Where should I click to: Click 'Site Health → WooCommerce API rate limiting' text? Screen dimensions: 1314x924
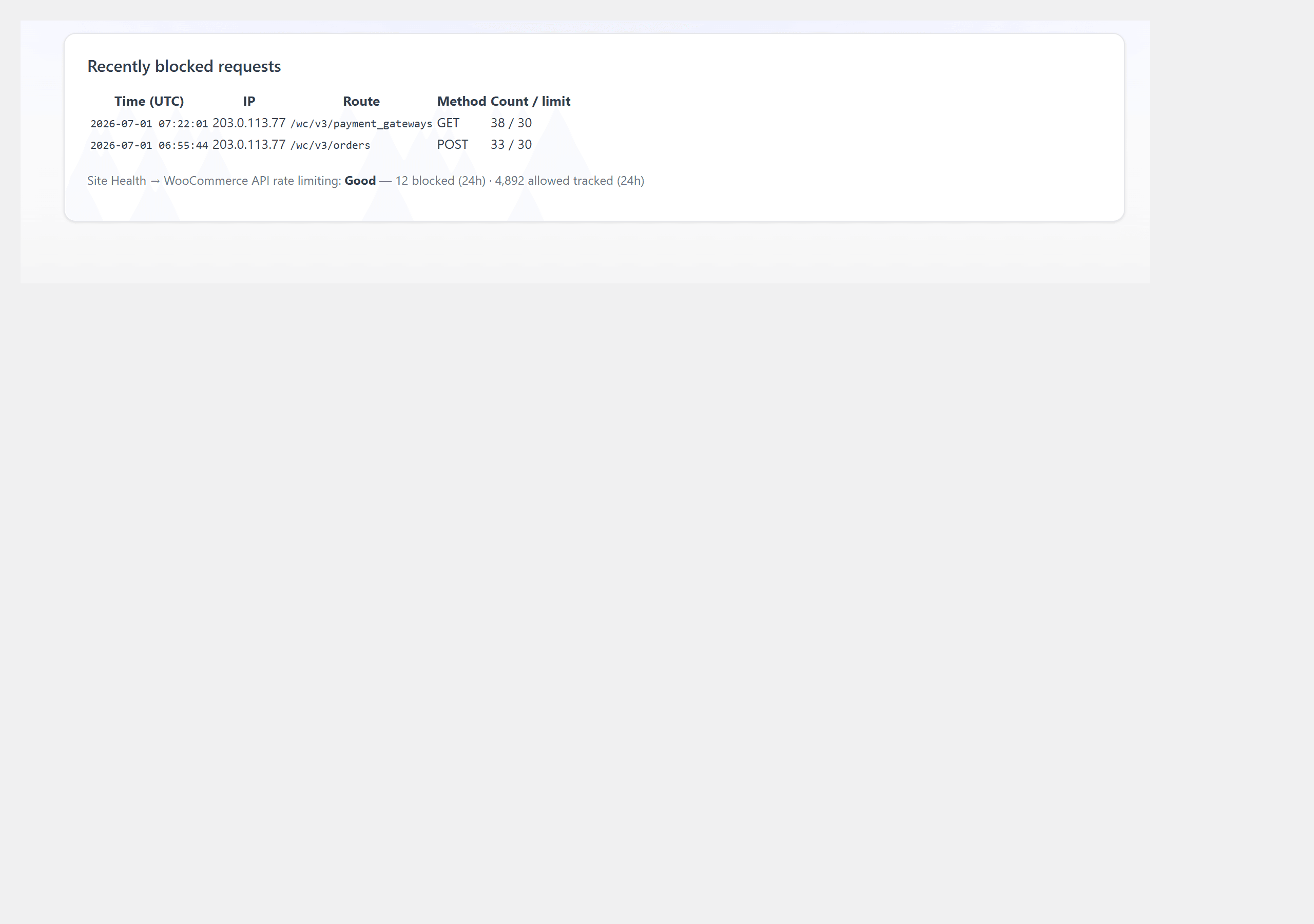pos(214,181)
